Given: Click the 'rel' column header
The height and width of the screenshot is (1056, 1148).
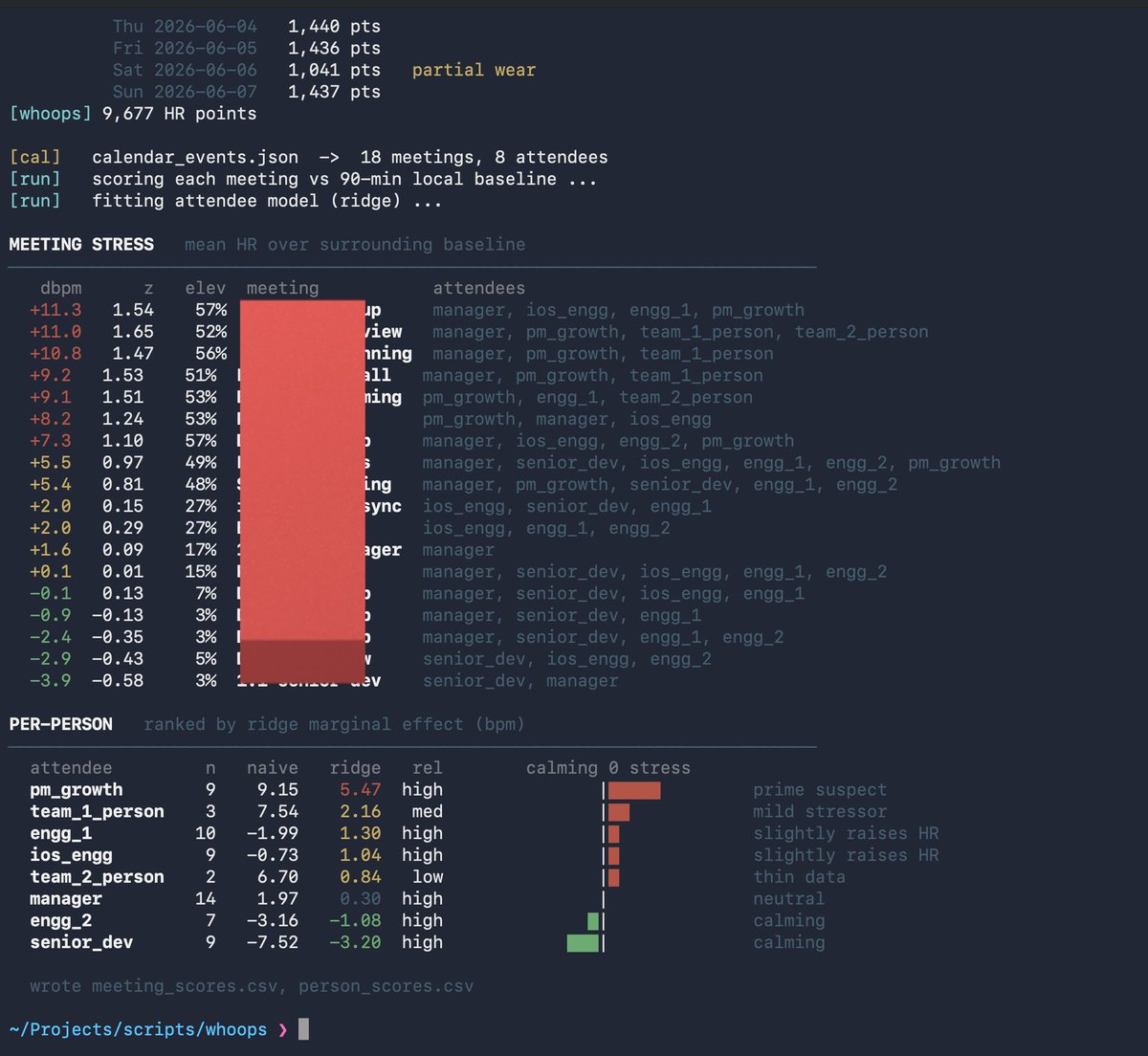Looking at the screenshot, I should (x=428, y=768).
